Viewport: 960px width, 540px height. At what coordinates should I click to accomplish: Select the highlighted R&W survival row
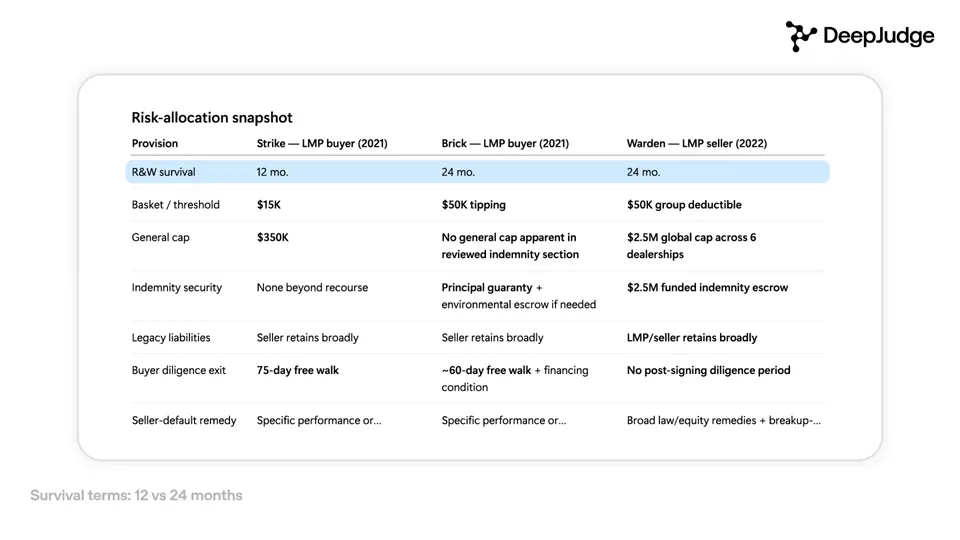(x=478, y=172)
